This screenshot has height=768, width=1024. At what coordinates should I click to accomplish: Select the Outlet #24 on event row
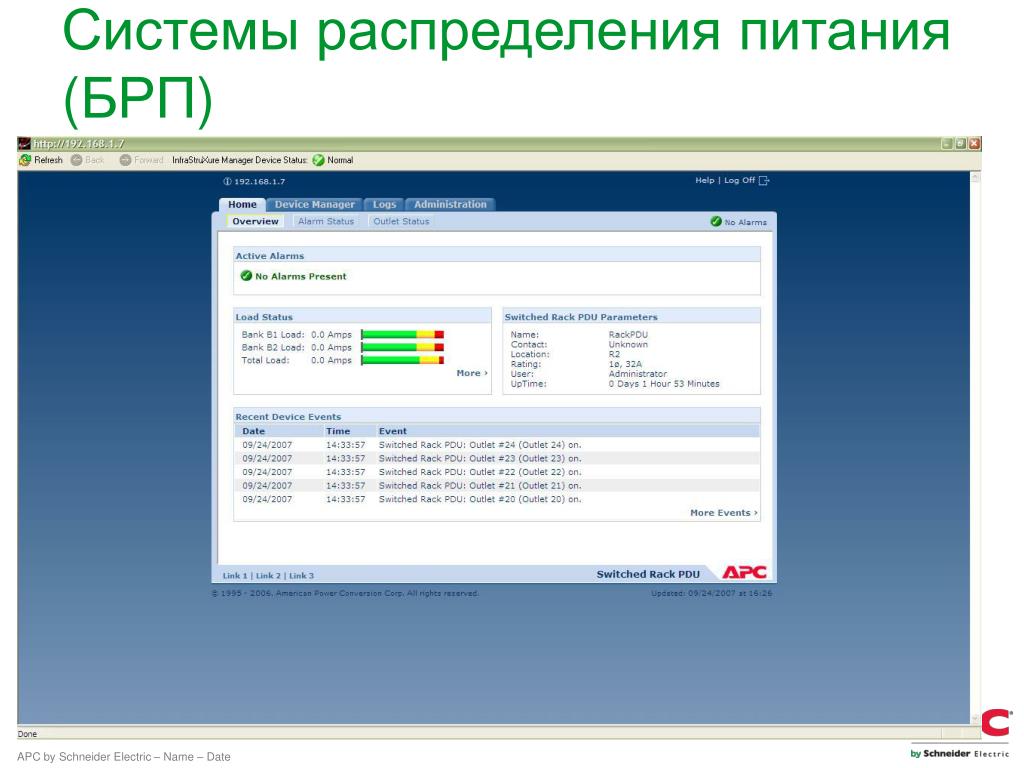click(497, 445)
